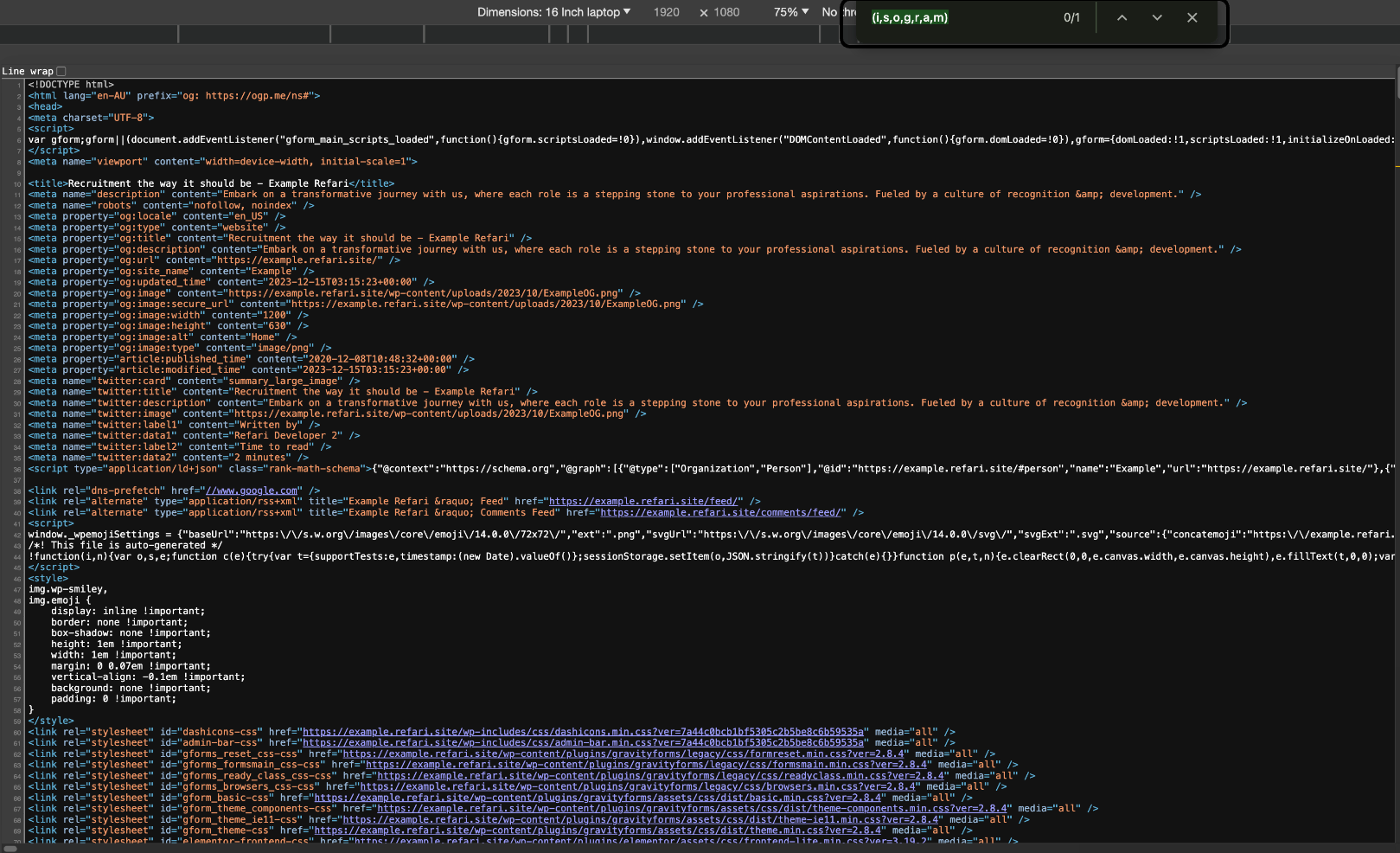Click the <!DOCTYPE html> line

[71, 85]
